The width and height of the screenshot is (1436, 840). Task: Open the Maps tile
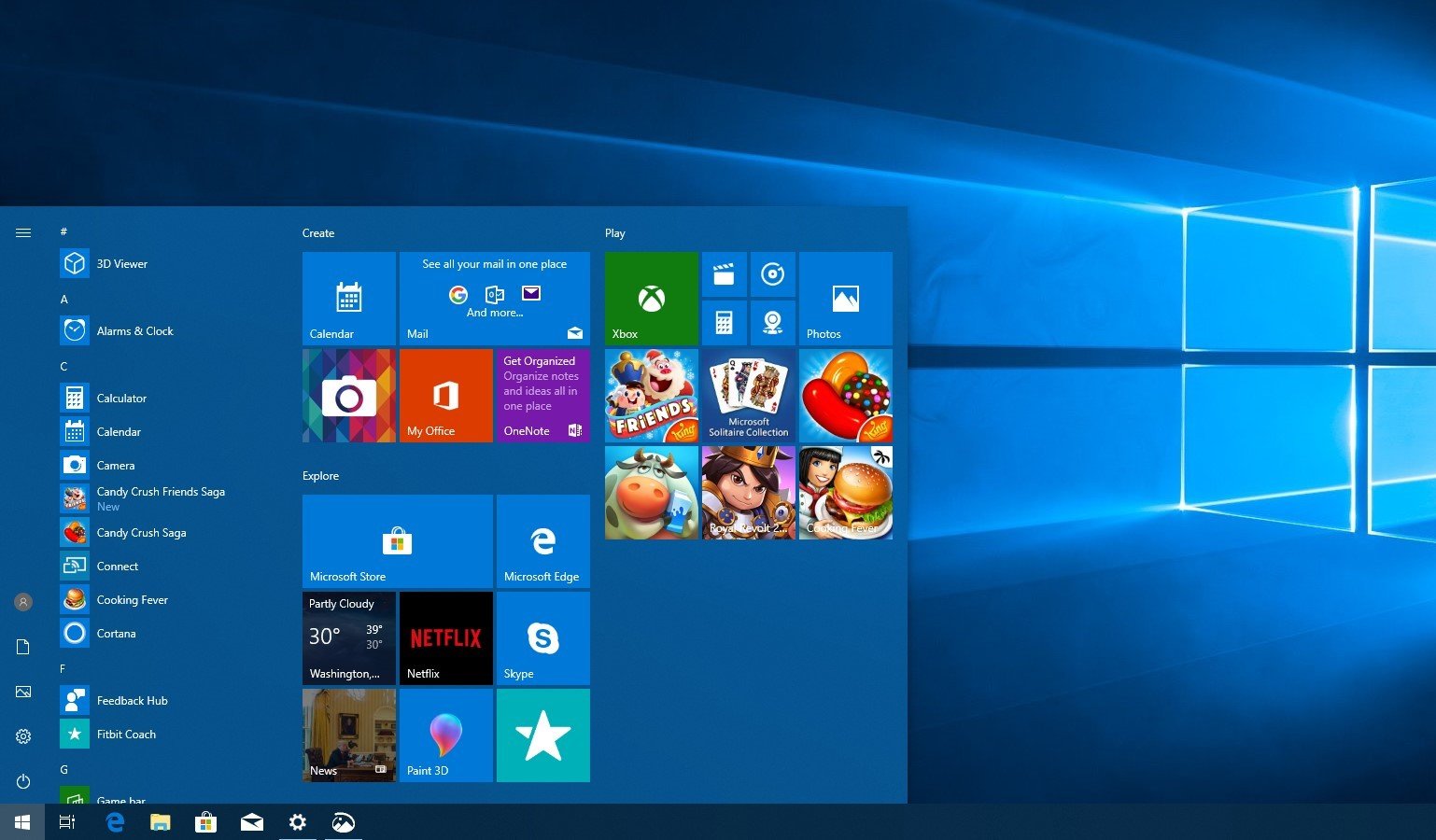click(772, 322)
